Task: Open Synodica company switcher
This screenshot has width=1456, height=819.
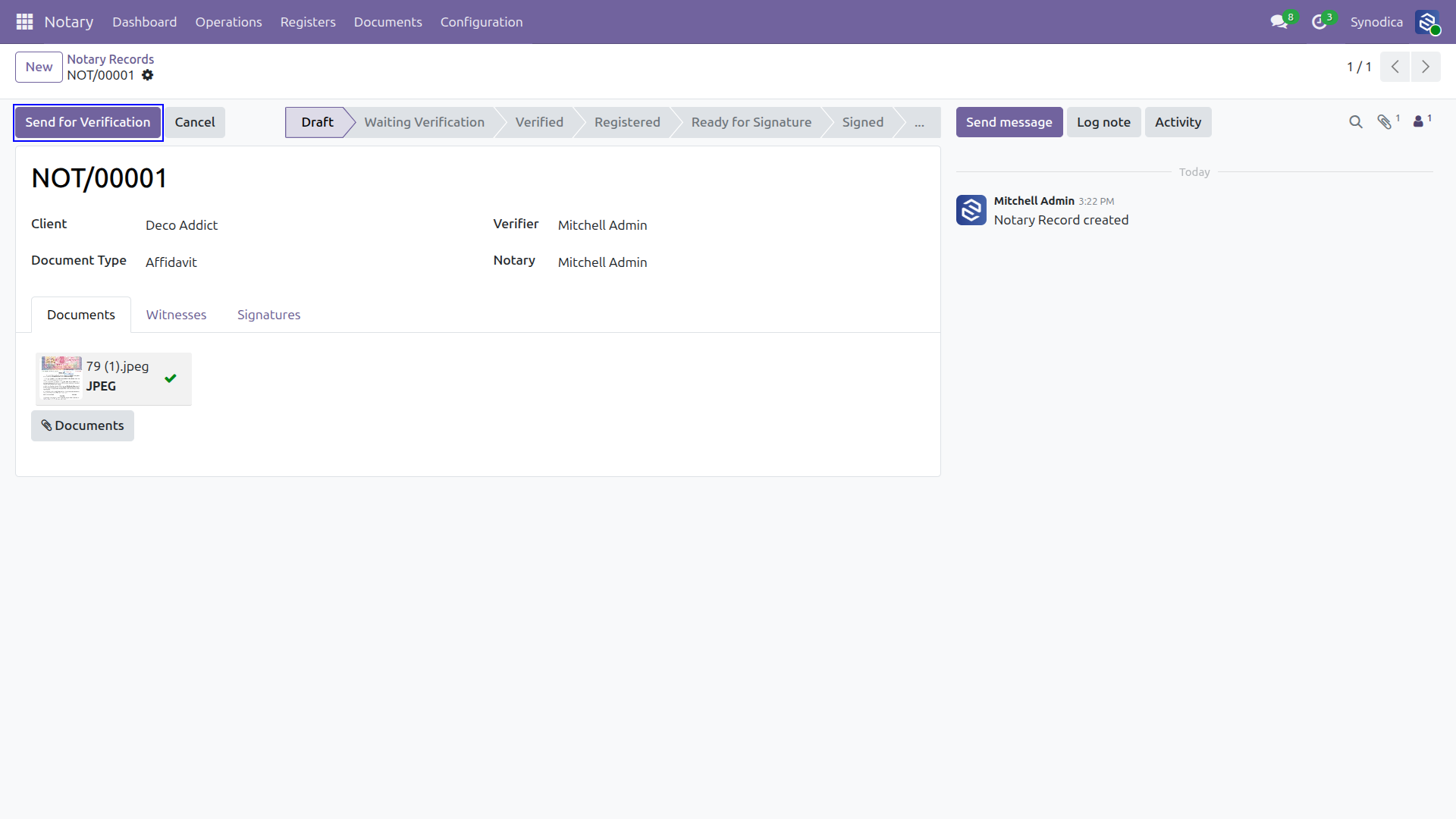Action: pyautogui.click(x=1376, y=22)
